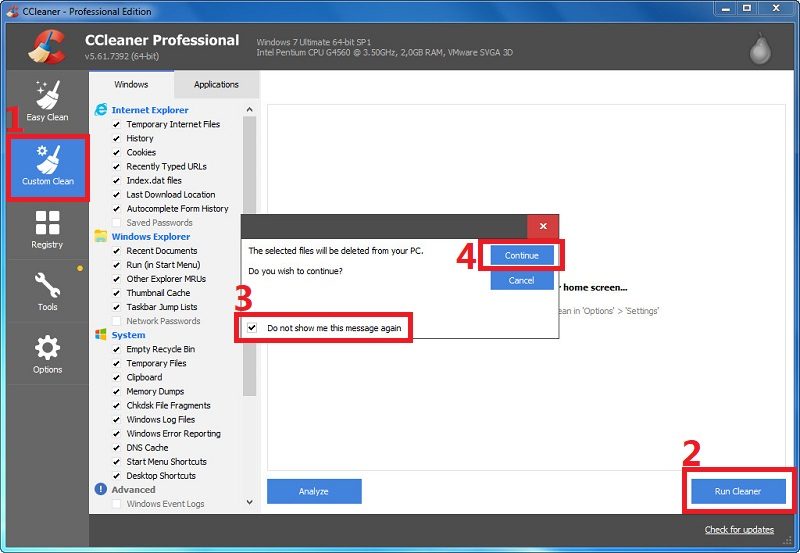Viewport: 800px width, 553px height.
Task: Click the Windows Explorer heading
Action: coord(151,237)
